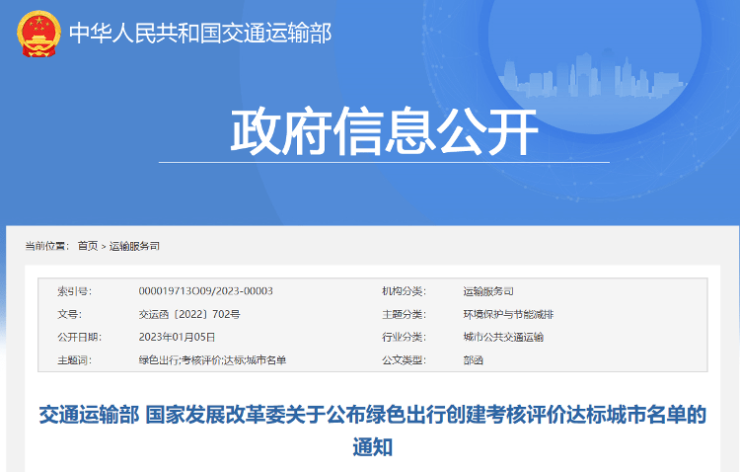Click the national emblem logo
Viewport: 740px width, 472px height.
tap(39, 34)
